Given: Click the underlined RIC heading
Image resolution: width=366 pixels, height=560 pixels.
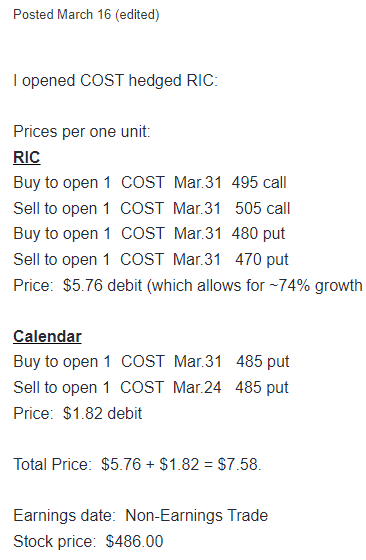Looking at the screenshot, I should tap(27, 157).
